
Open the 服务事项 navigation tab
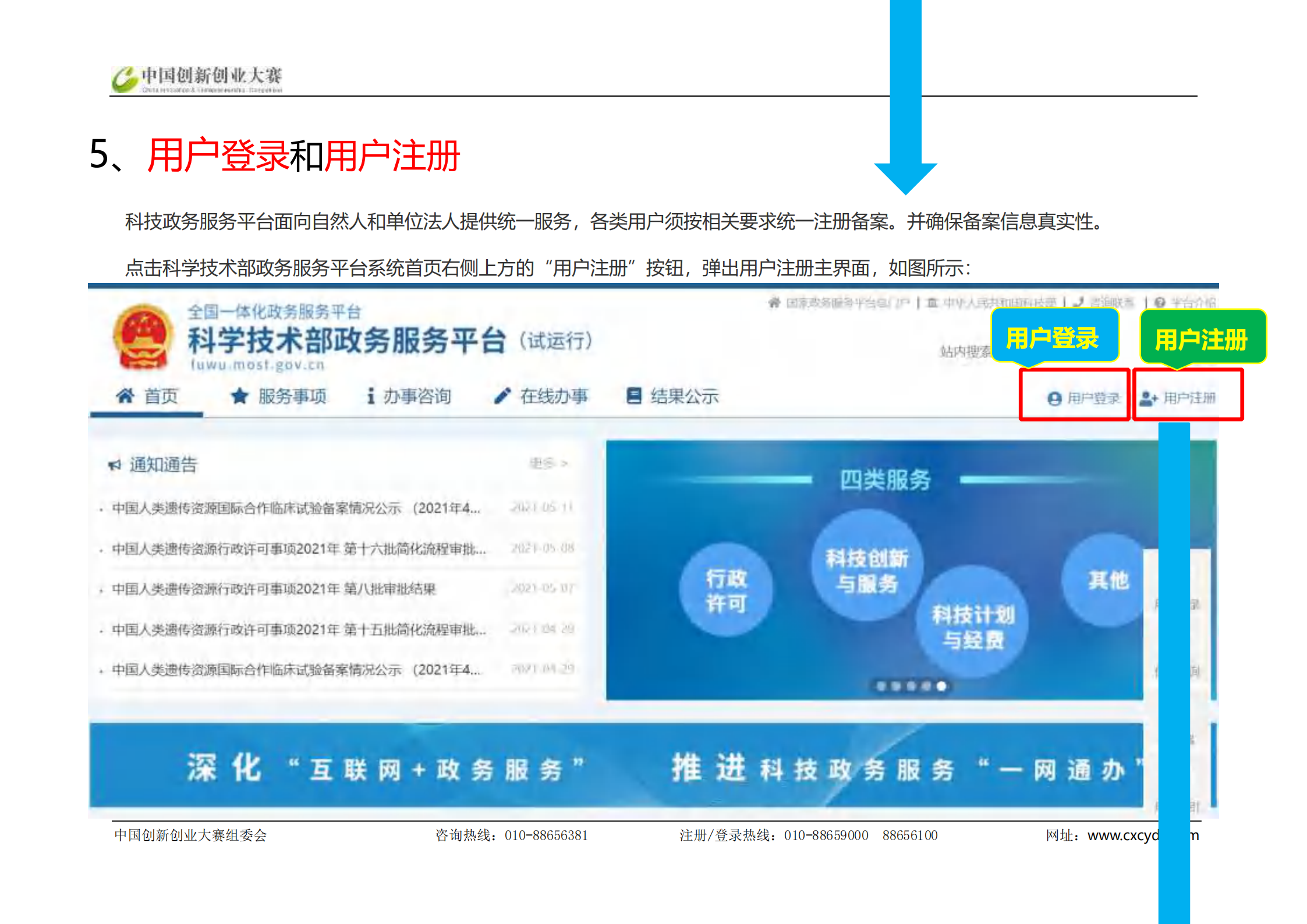pyautogui.click(x=292, y=396)
